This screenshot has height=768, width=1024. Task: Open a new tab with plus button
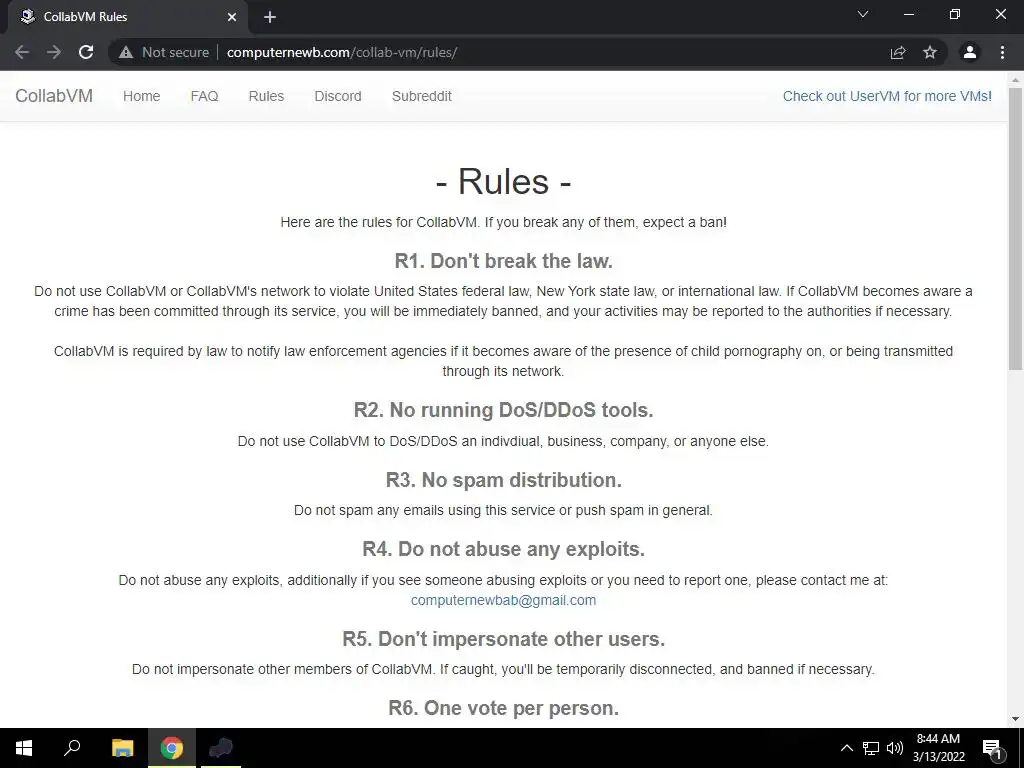click(x=270, y=17)
